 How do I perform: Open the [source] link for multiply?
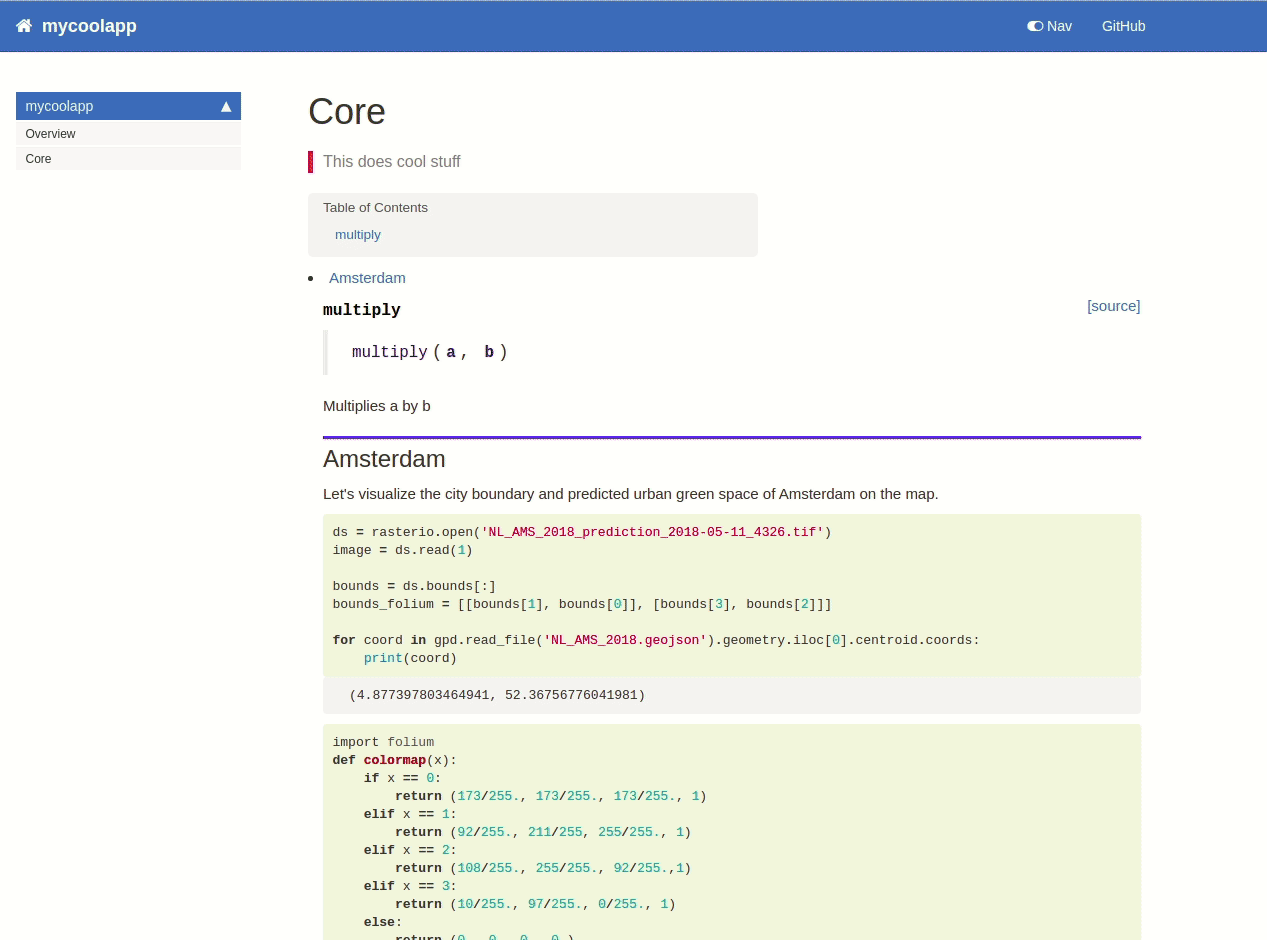pyautogui.click(x=1113, y=306)
